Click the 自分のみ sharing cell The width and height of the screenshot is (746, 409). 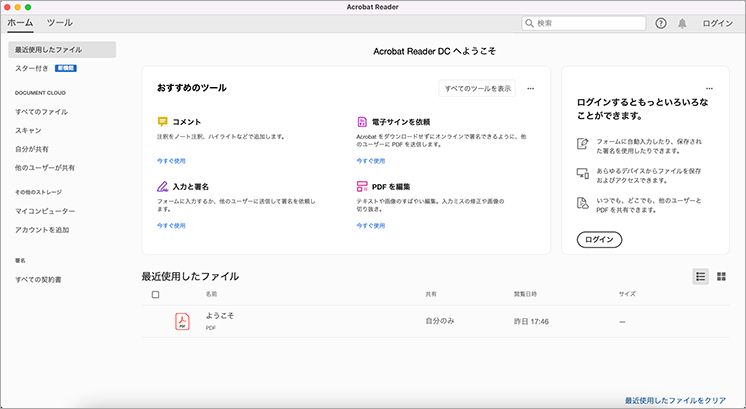(x=440, y=321)
